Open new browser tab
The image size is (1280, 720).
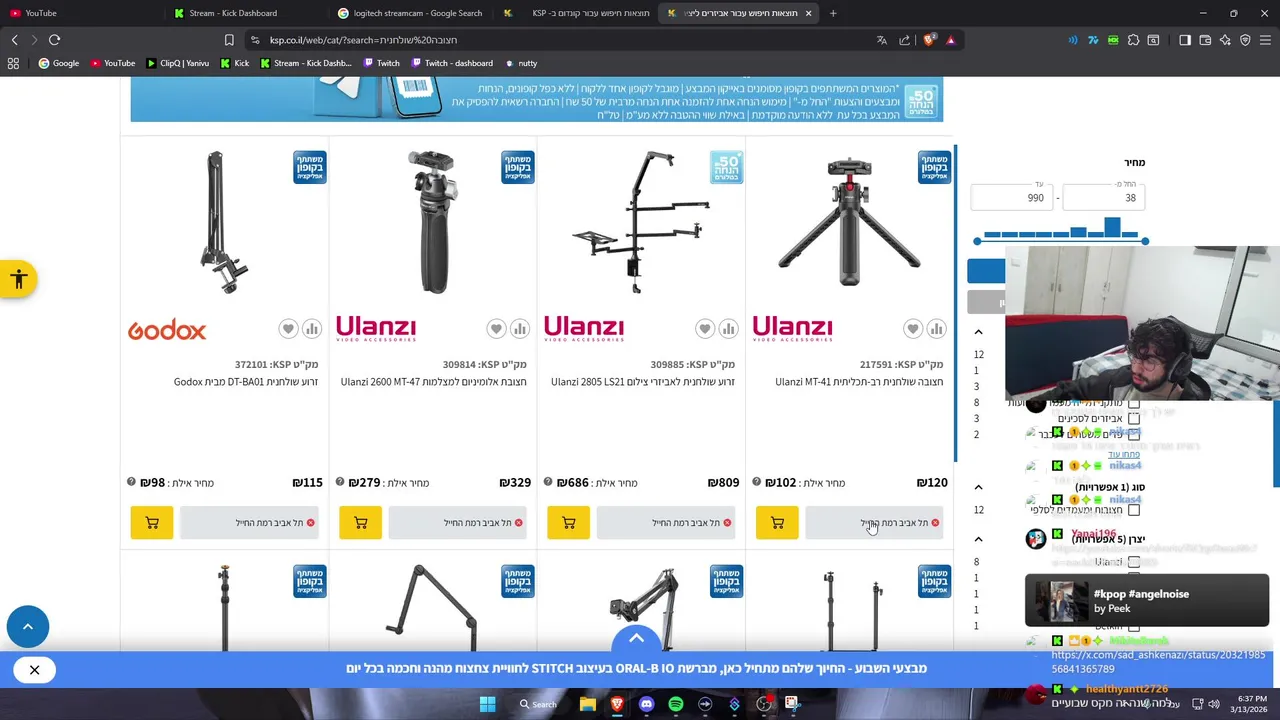(x=833, y=13)
